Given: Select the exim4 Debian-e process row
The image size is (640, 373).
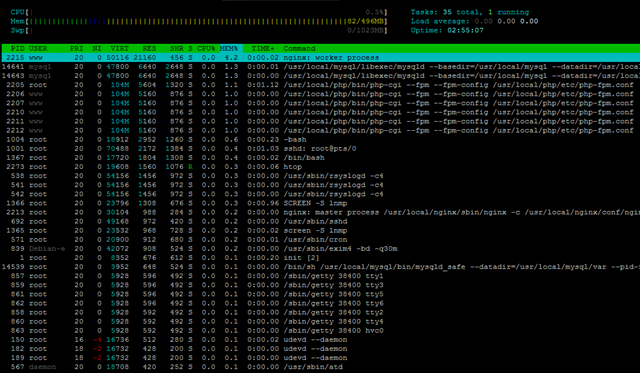Looking at the screenshot, I should point(320,249).
